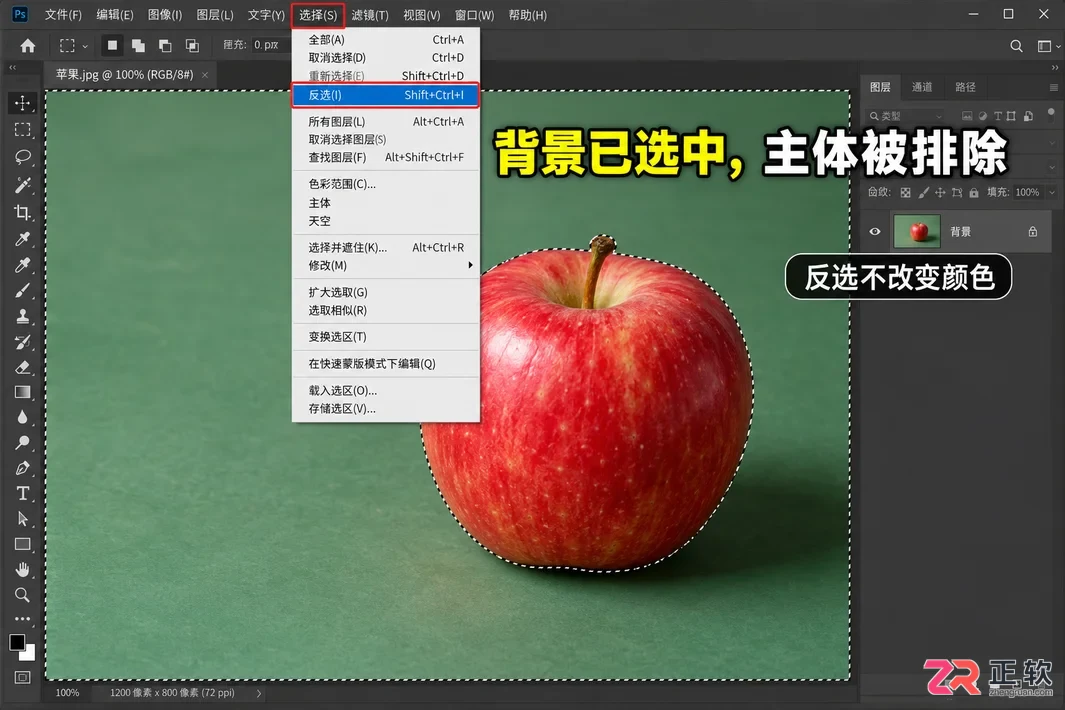Viewport: 1065px width, 710px height.
Task: Select the Dodge tool
Action: (22, 442)
